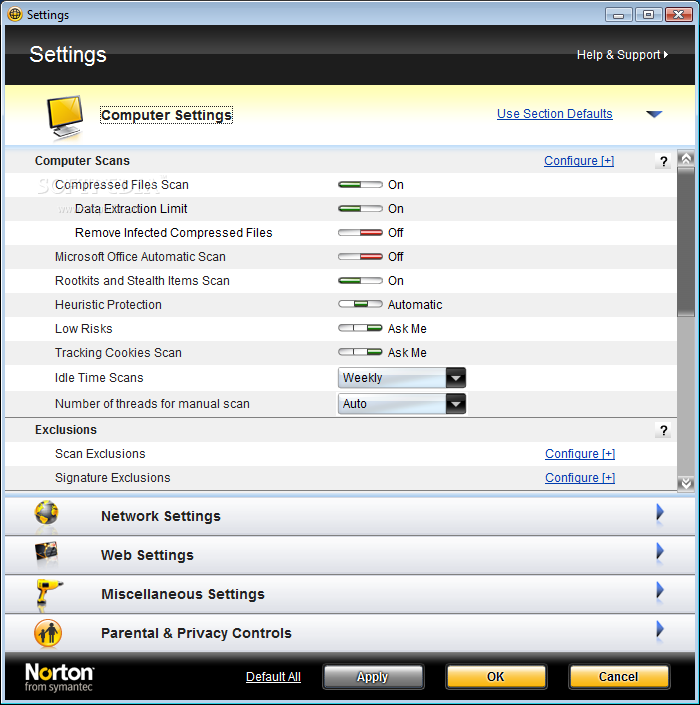
Task: Click the 'Computer Scans' heading text
Action: click(82, 161)
